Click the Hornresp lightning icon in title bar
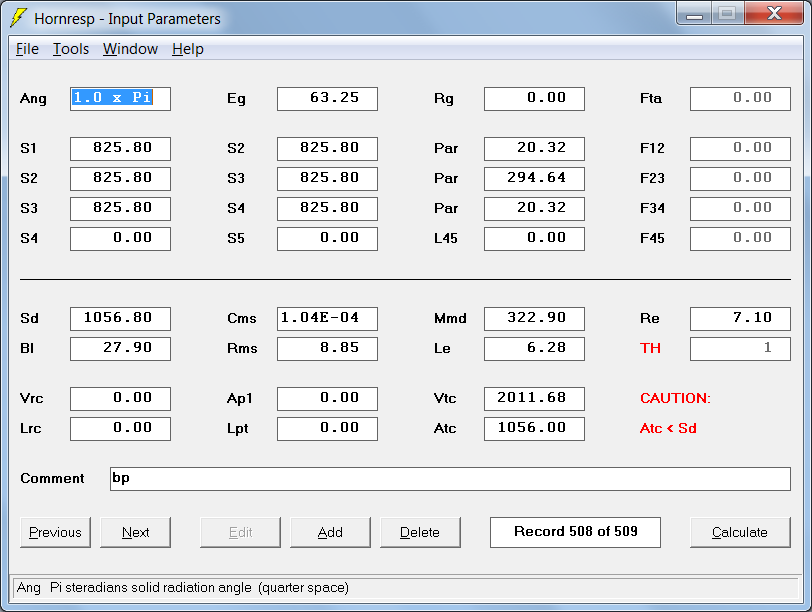This screenshot has height=612, width=812. click(19, 18)
